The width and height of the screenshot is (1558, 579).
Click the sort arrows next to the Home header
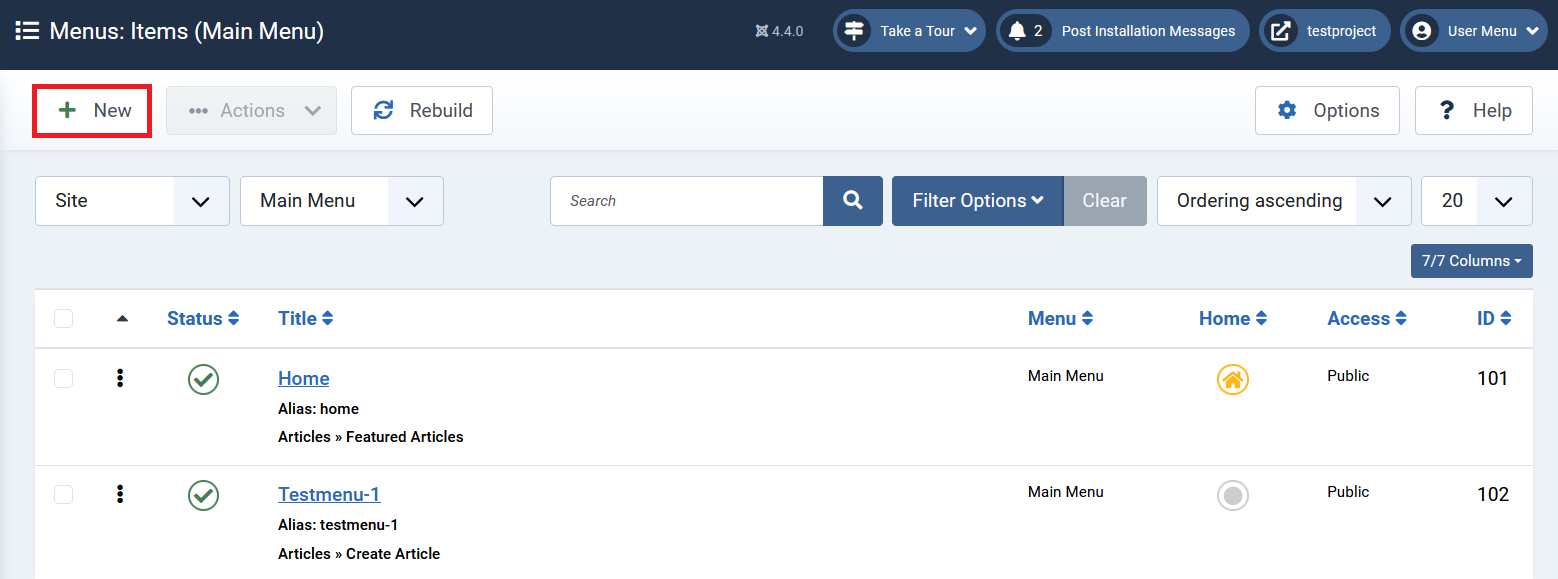1262,319
